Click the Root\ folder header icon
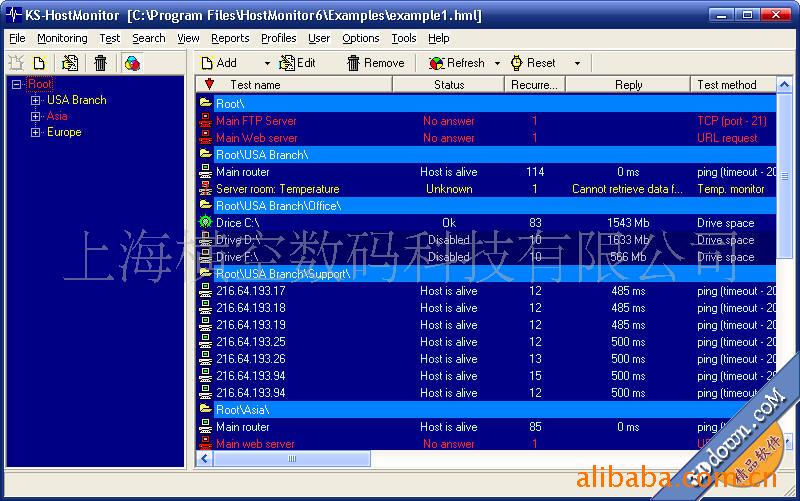Image resolution: width=800 pixels, height=501 pixels. click(206, 104)
